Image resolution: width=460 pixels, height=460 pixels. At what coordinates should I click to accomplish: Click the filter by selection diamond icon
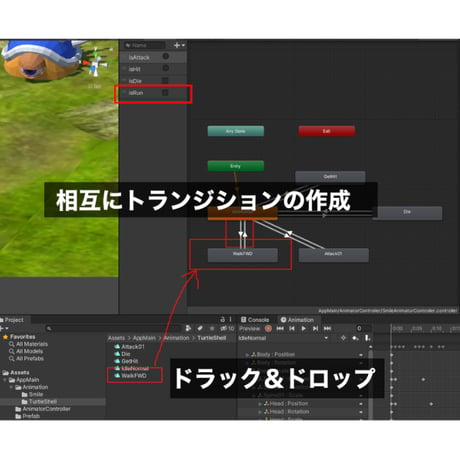click(343, 338)
